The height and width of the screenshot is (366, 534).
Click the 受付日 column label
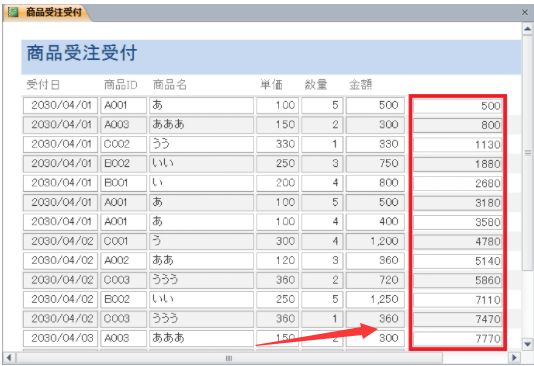pyautogui.click(x=43, y=84)
